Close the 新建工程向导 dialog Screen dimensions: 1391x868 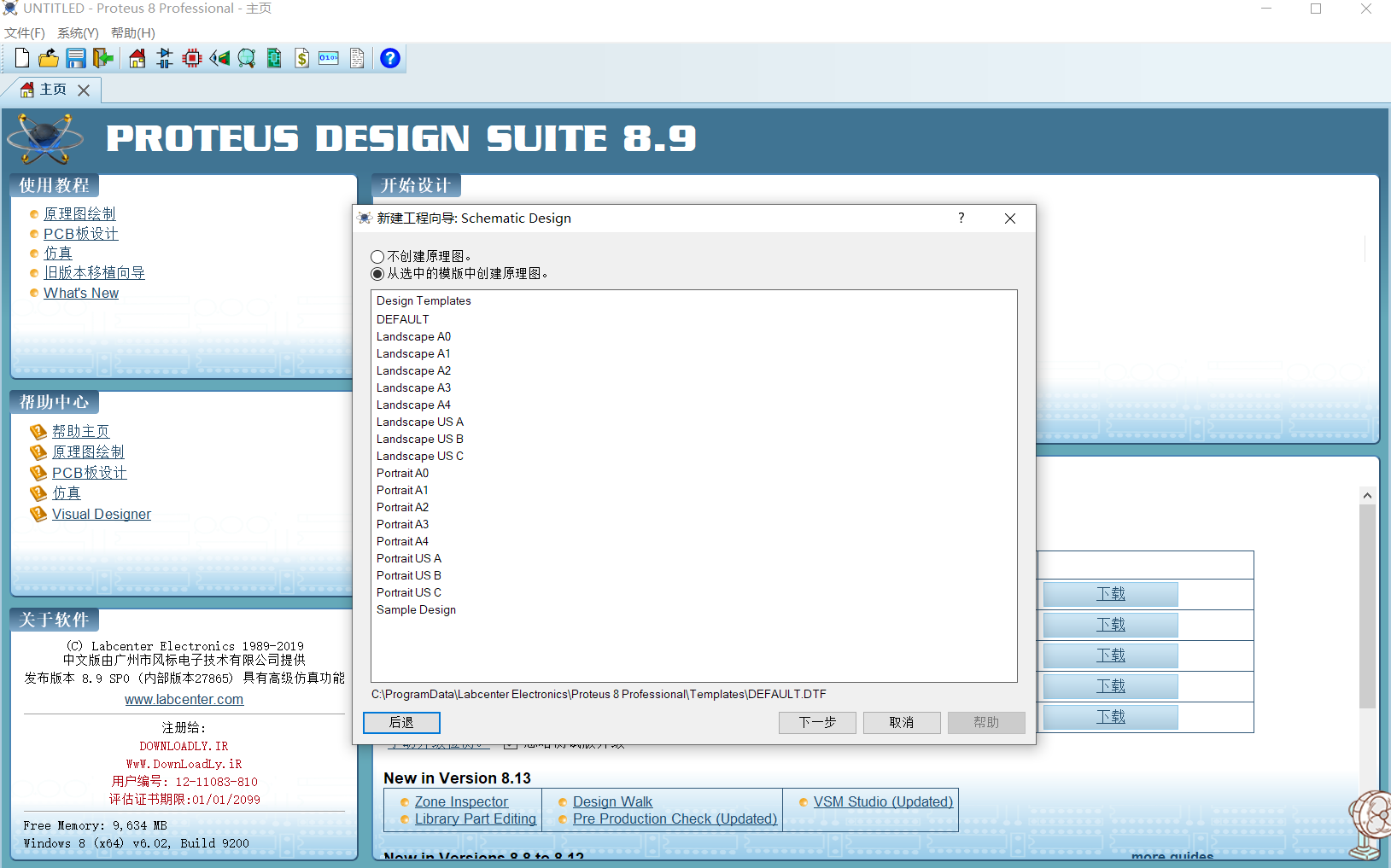1010,218
